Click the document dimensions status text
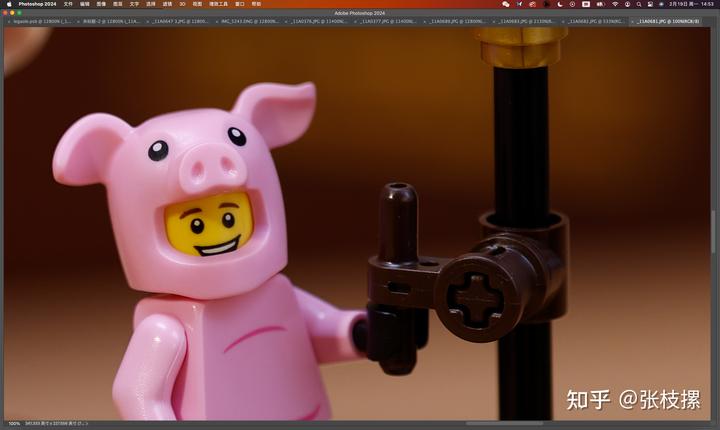The width and height of the screenshot is (720, 430). coord(56,424)
